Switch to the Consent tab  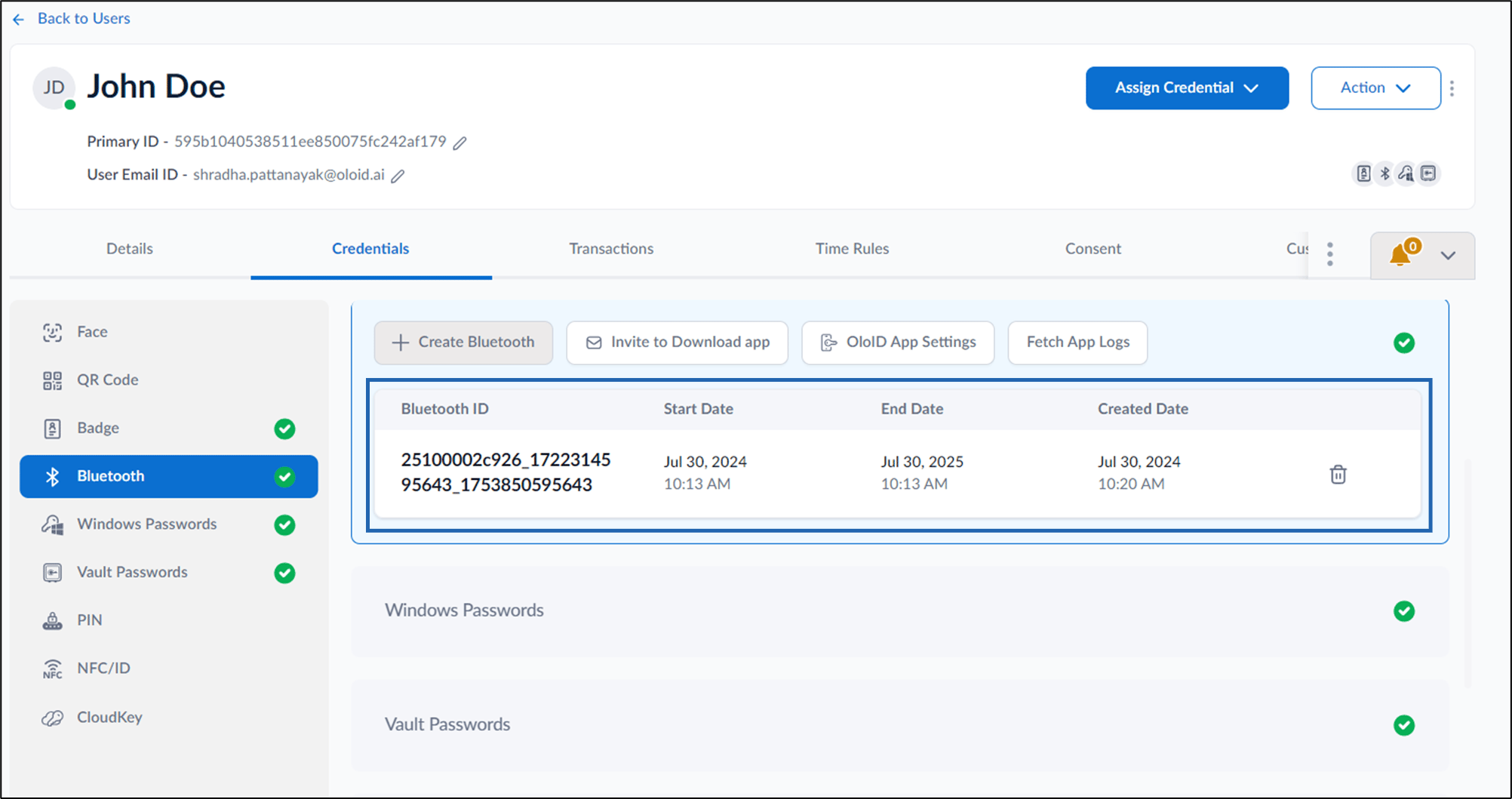point(1093,249)
